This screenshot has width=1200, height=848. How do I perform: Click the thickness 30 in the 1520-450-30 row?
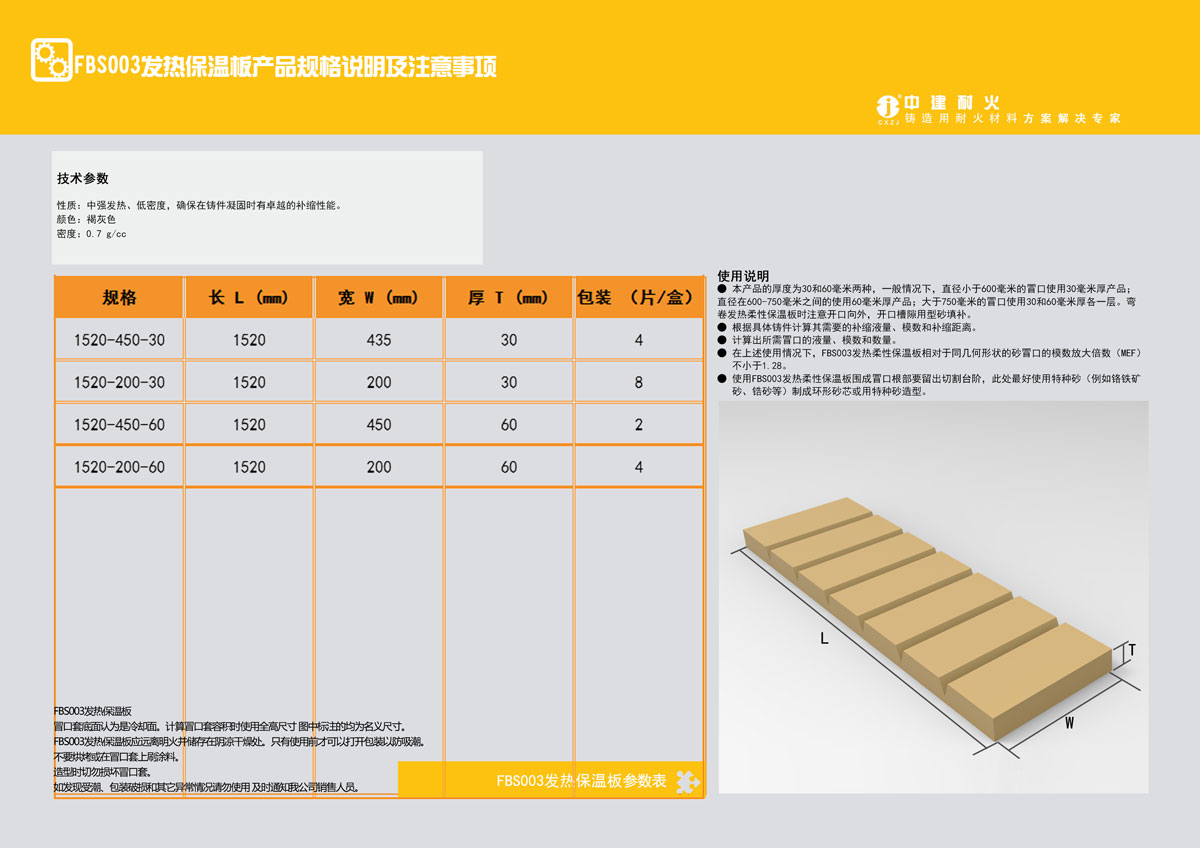(x=509, y=340)
